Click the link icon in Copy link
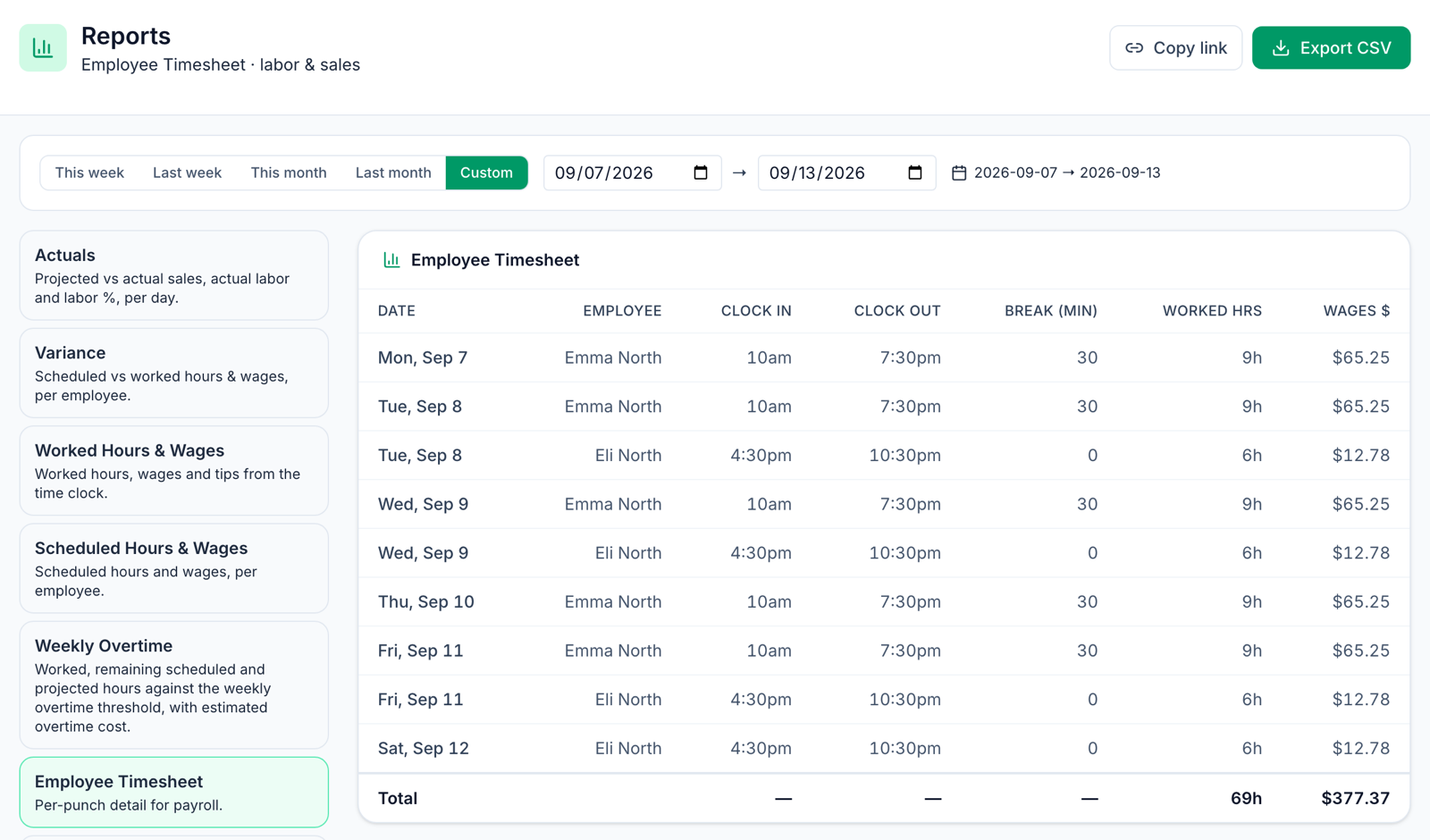Viewport: 1430px width, 840px height. click(1134, 48)
